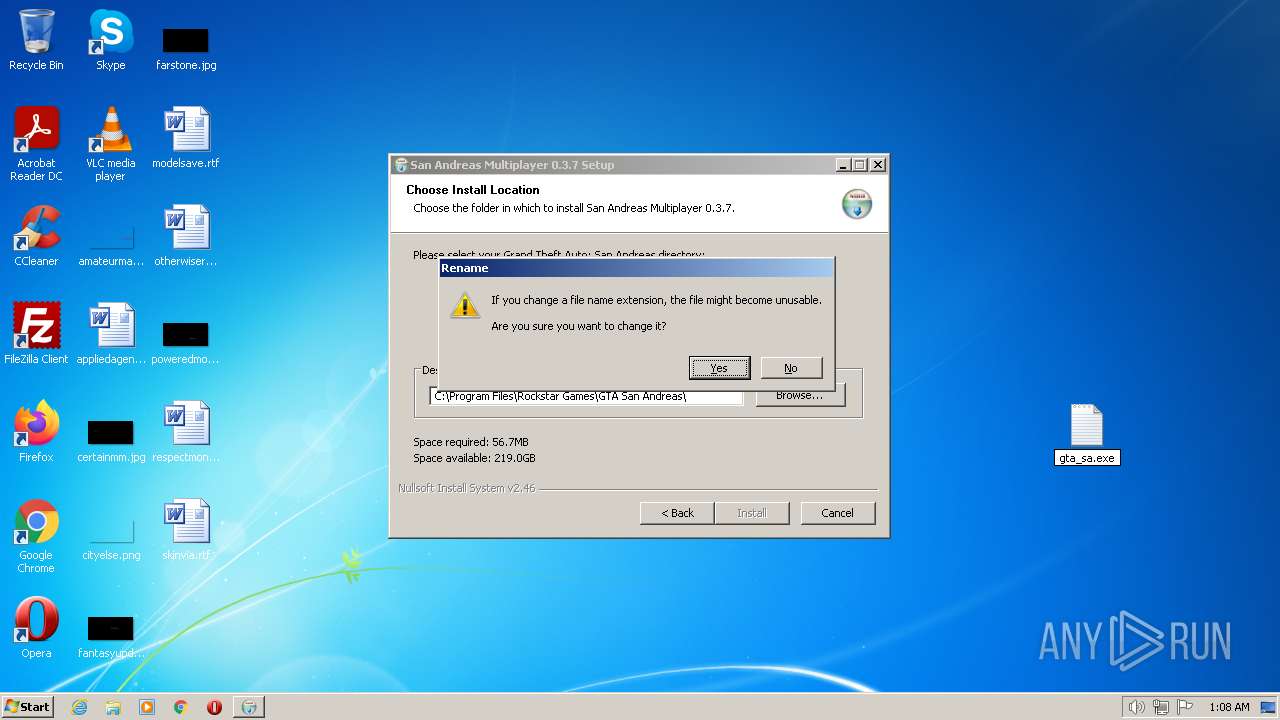Open FileZilla Client shortcut
The image size is (1280, 720).
click(x=36, y=334)
